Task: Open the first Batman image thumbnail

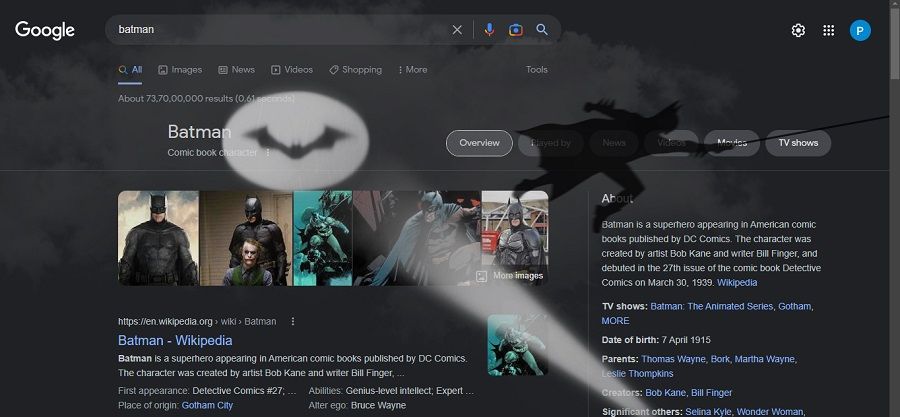Action: 158,238
